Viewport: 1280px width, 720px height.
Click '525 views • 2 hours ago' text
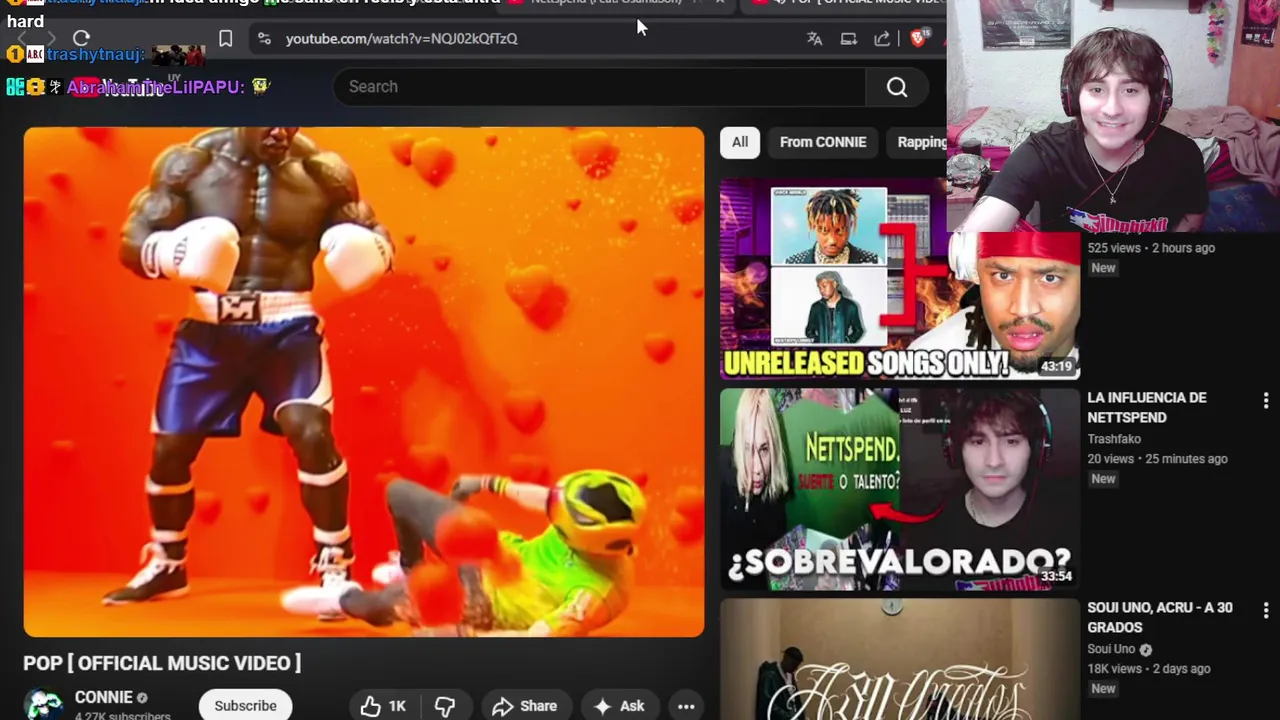click(x=1151, y=248)
